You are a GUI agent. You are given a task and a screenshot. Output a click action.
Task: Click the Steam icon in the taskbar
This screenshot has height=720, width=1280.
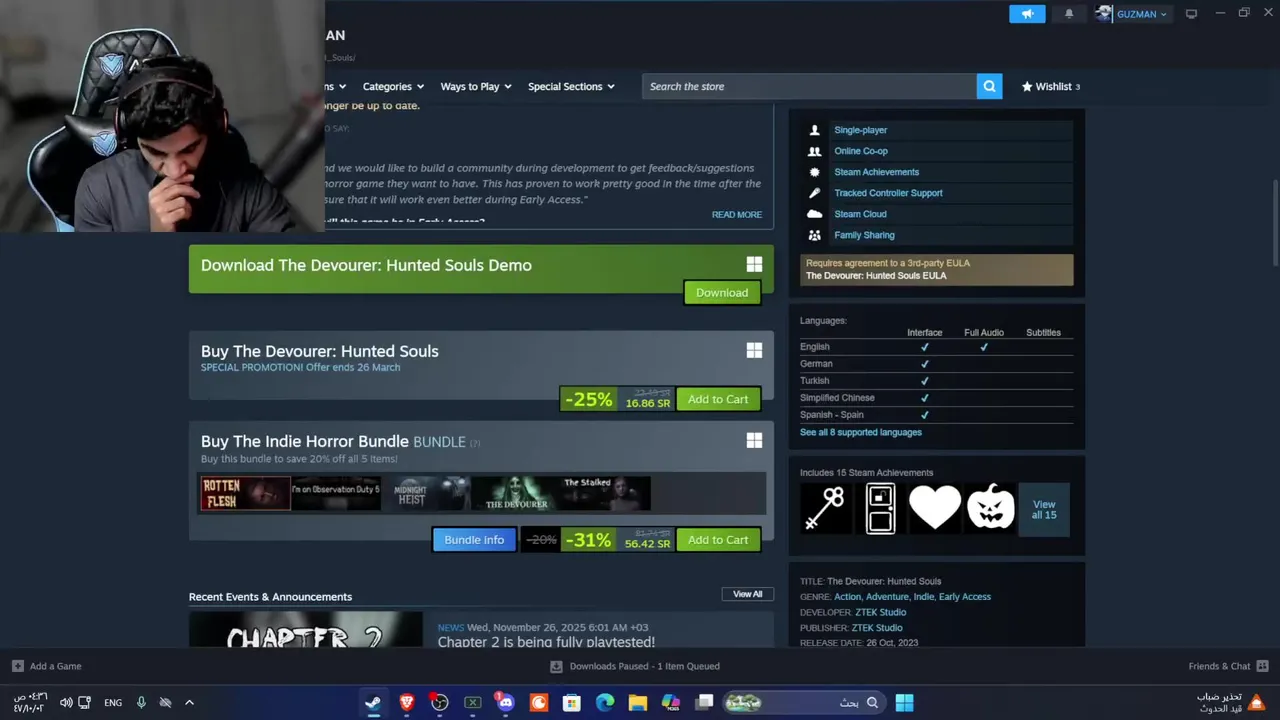pyautogui.click(x=373, y=702)
